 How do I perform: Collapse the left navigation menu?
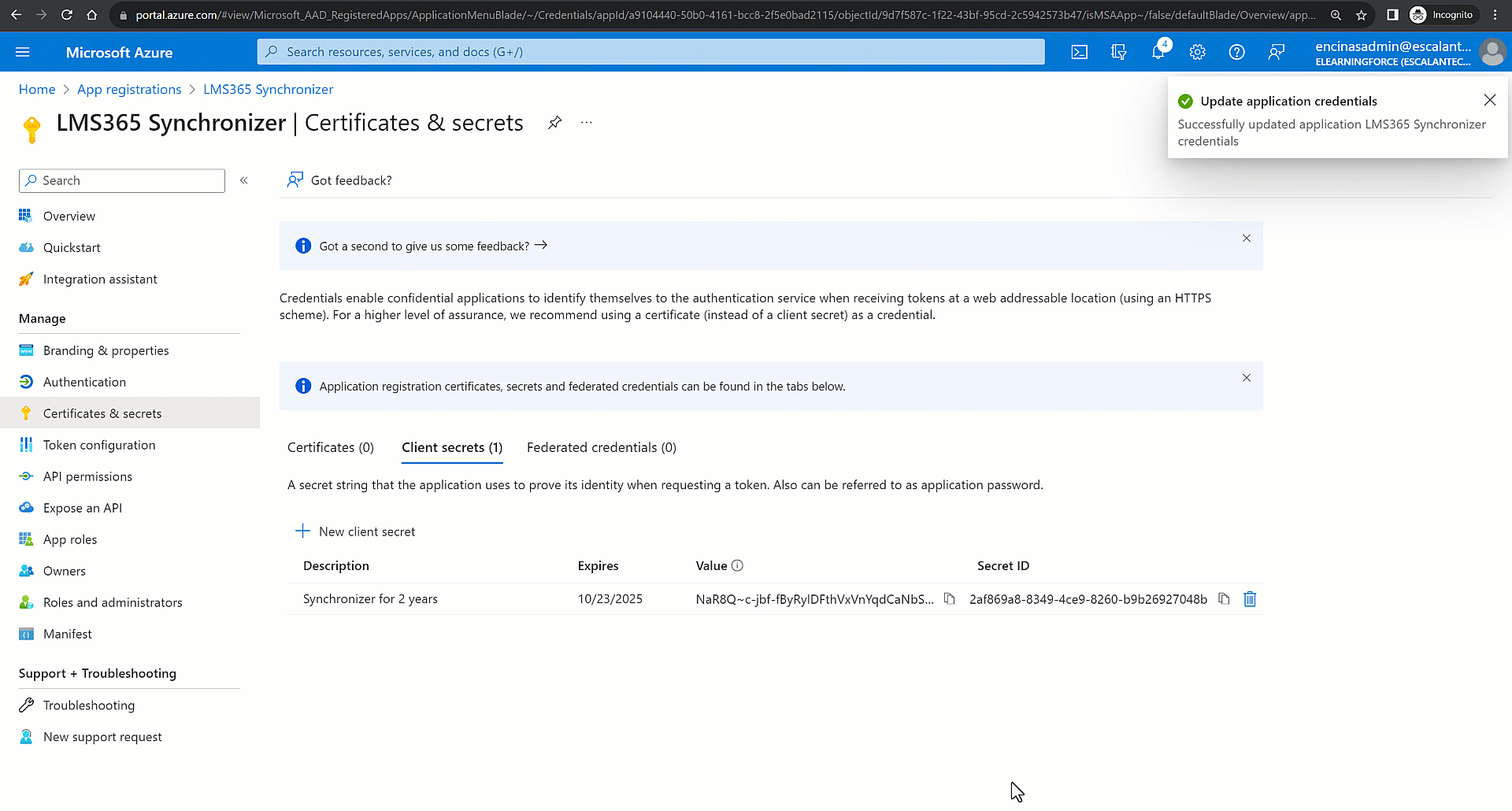pyautogui.click(x=244, y=180)
